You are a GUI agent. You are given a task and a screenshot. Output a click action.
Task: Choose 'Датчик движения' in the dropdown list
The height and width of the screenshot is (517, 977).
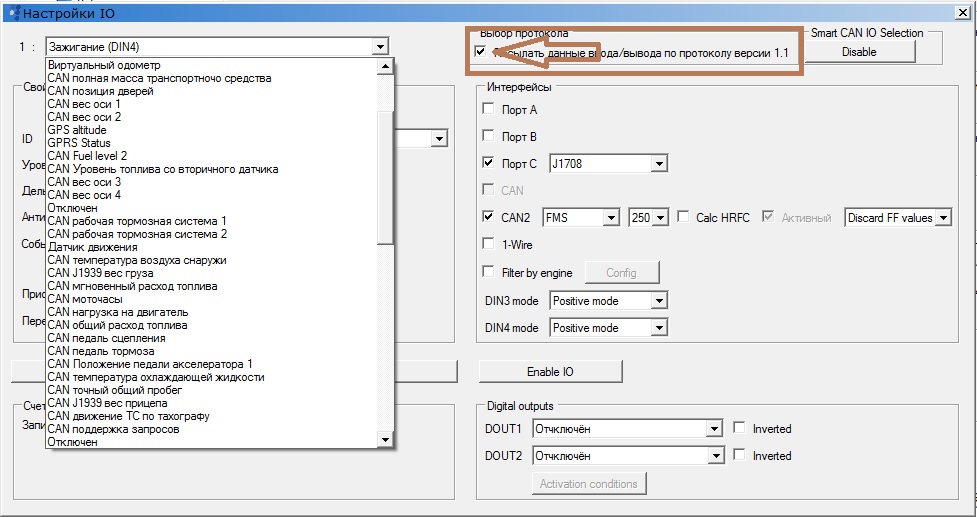click(x=92, y=247)
